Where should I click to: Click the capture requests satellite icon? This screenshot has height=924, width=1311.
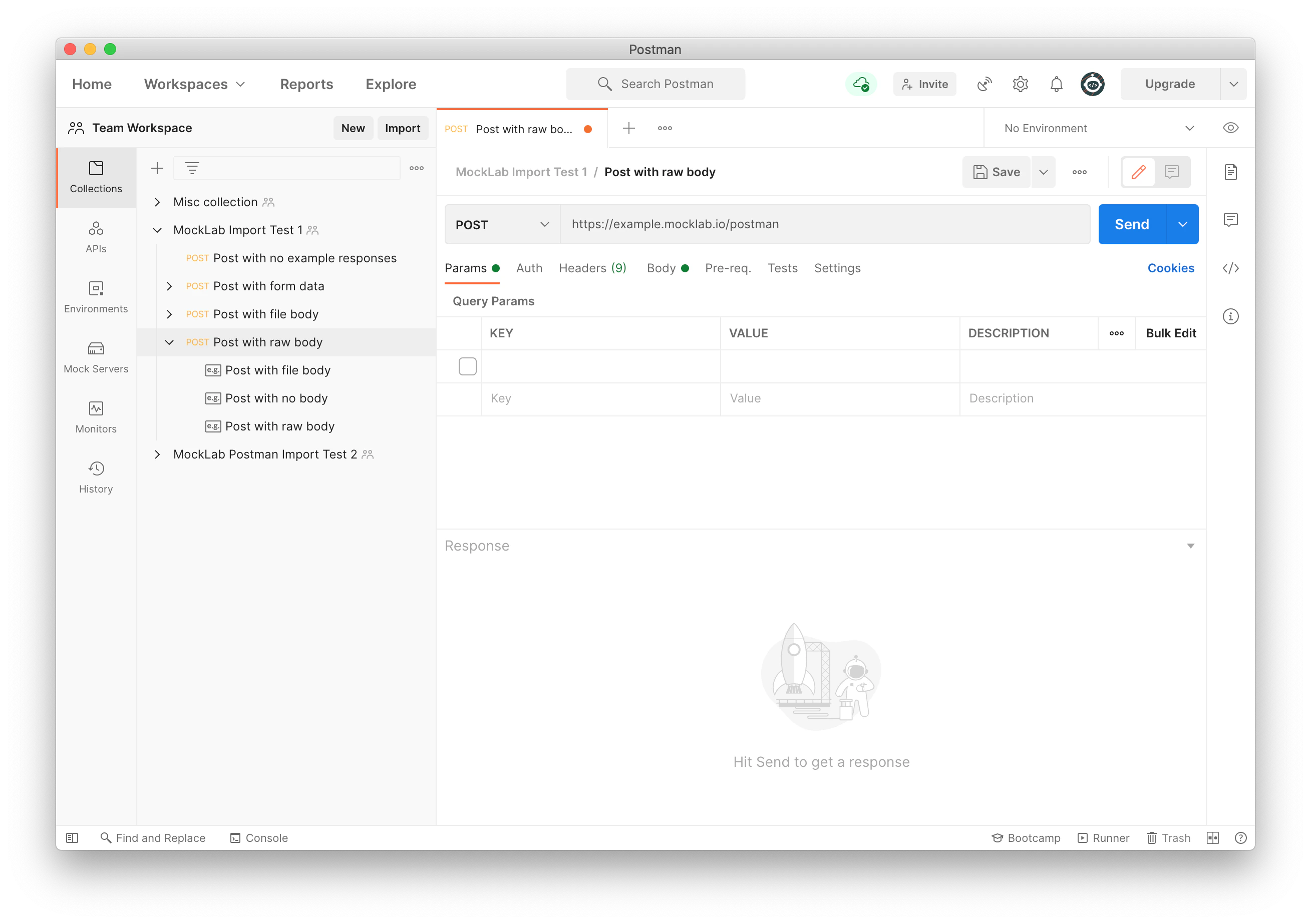click(x=985, y=85)
